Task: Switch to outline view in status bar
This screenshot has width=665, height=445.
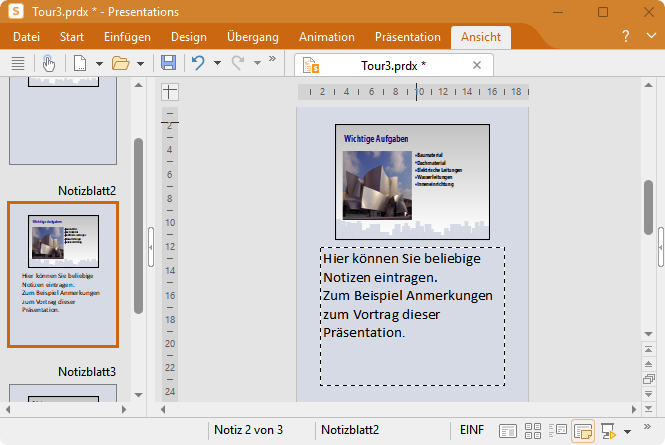Action: pyautogui.click(x=558, y=430)
